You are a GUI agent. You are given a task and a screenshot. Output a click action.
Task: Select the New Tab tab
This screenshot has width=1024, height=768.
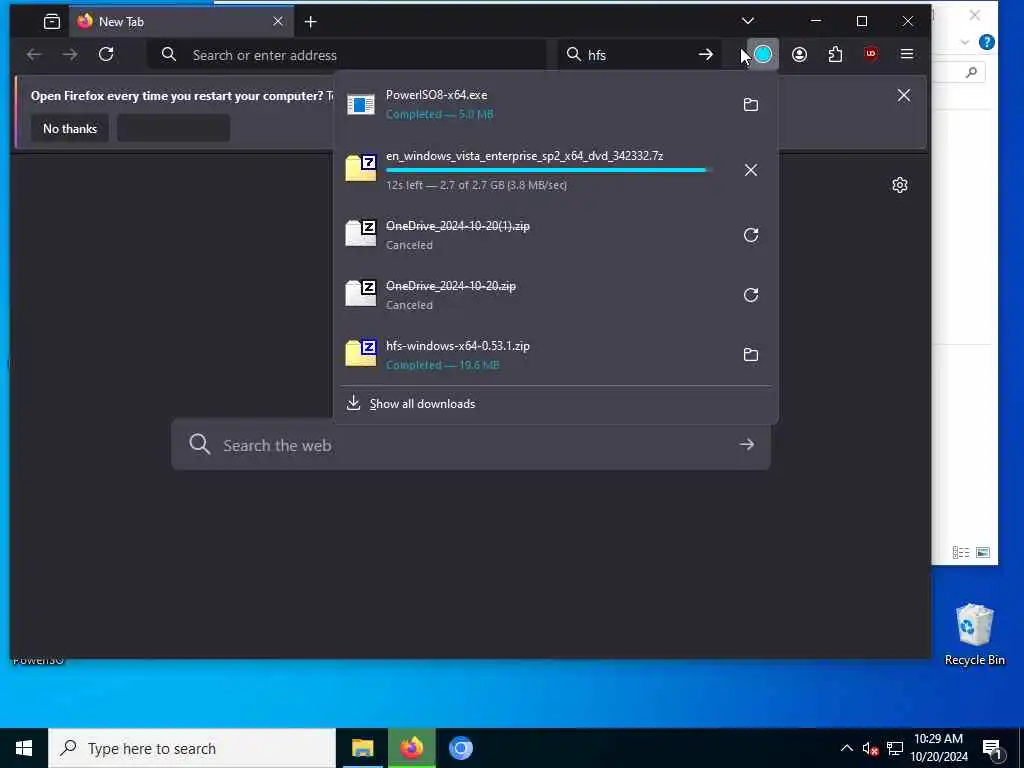coord(180,22)
